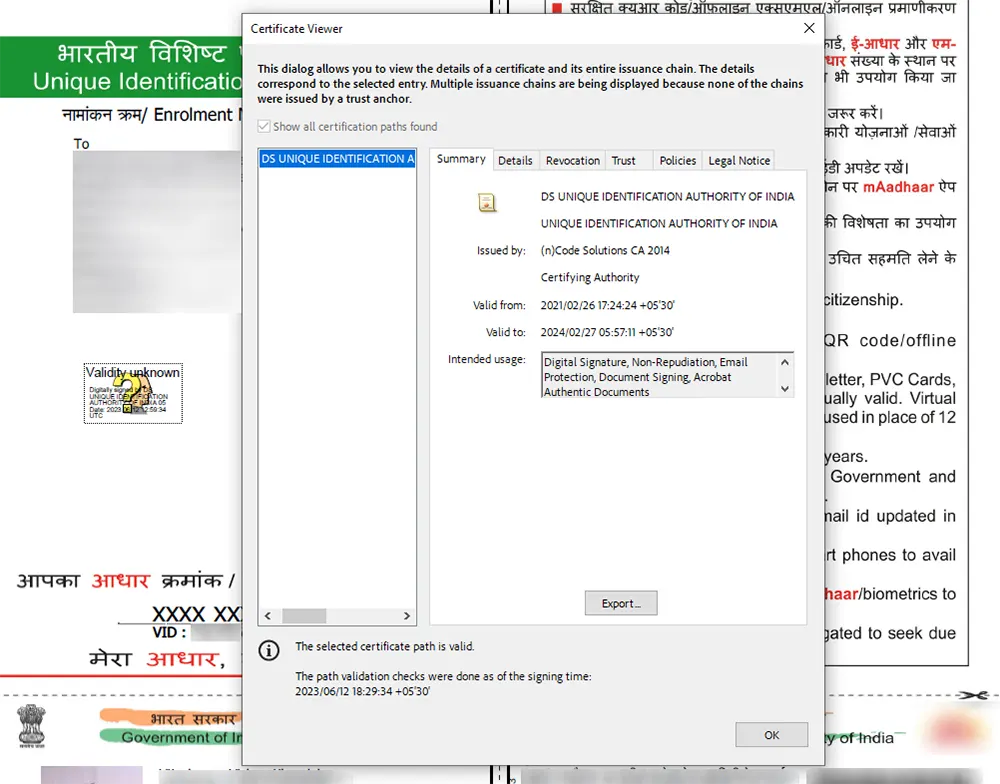Click the Ashoka emblem in the PDF
The height and width of the screenshot is (784, 1000).
(x=31, y=726)
